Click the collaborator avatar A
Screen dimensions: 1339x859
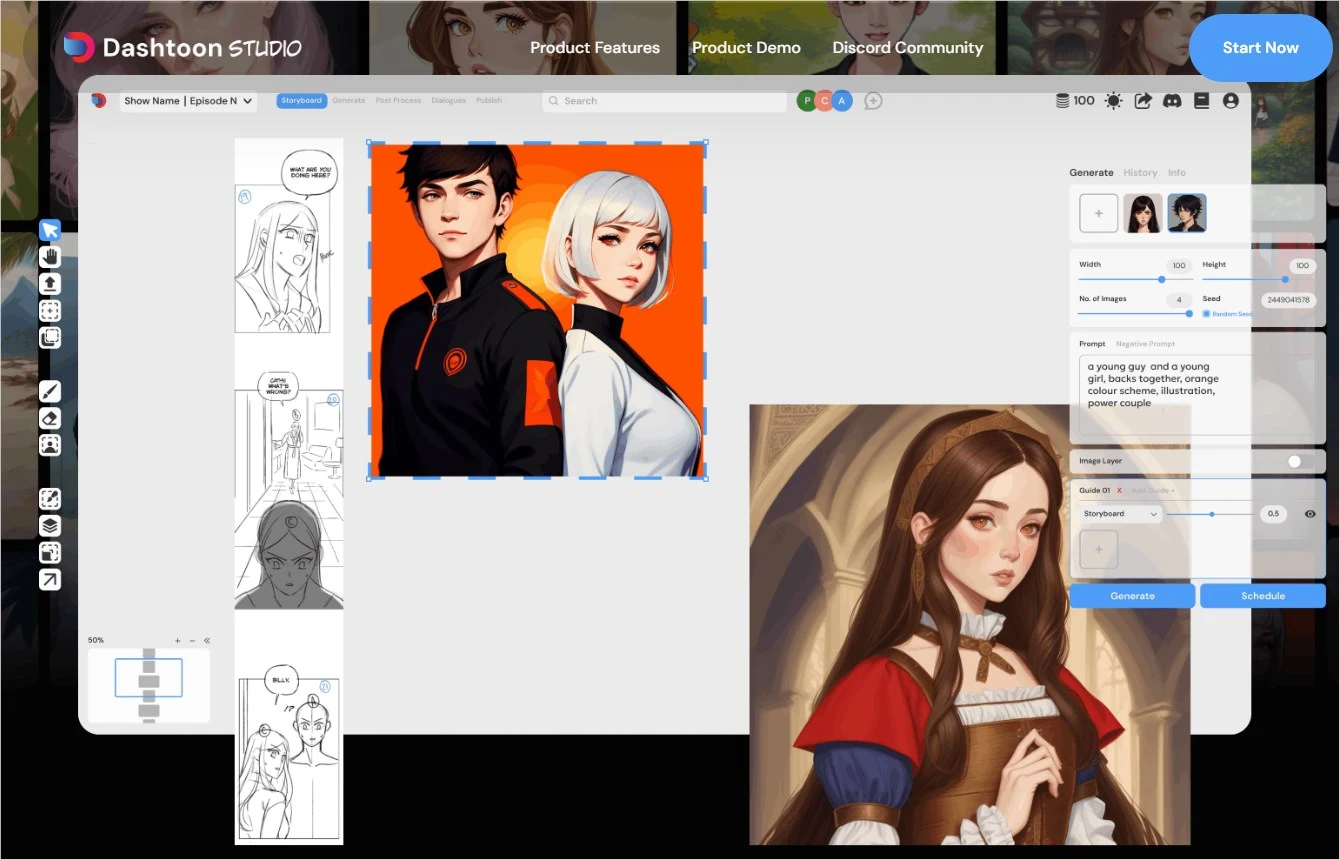842,101
